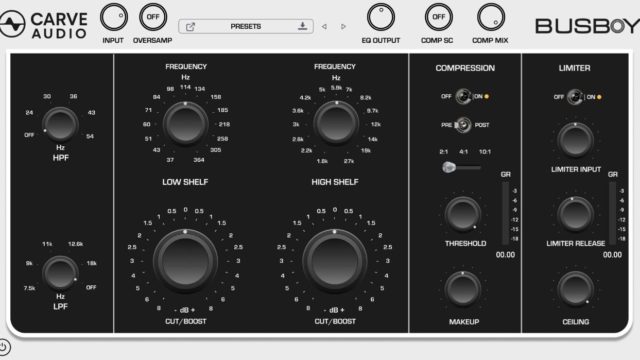Open the external preset browser icon
The height and width of the screenshot is (360, 640).
pos(190,27)
